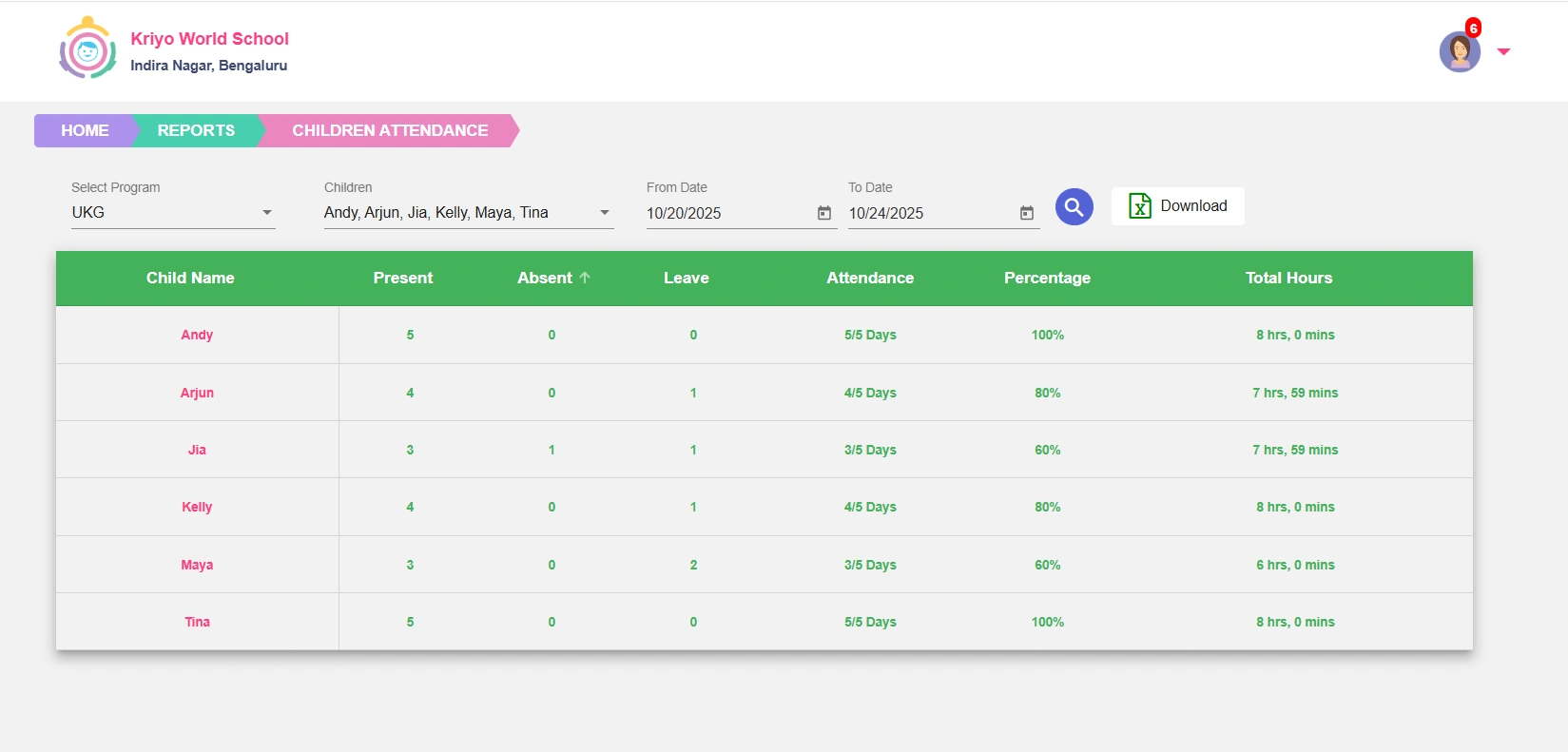Sort by the Present column header
Screen dimensions: 1568x752
click(403, 278)
